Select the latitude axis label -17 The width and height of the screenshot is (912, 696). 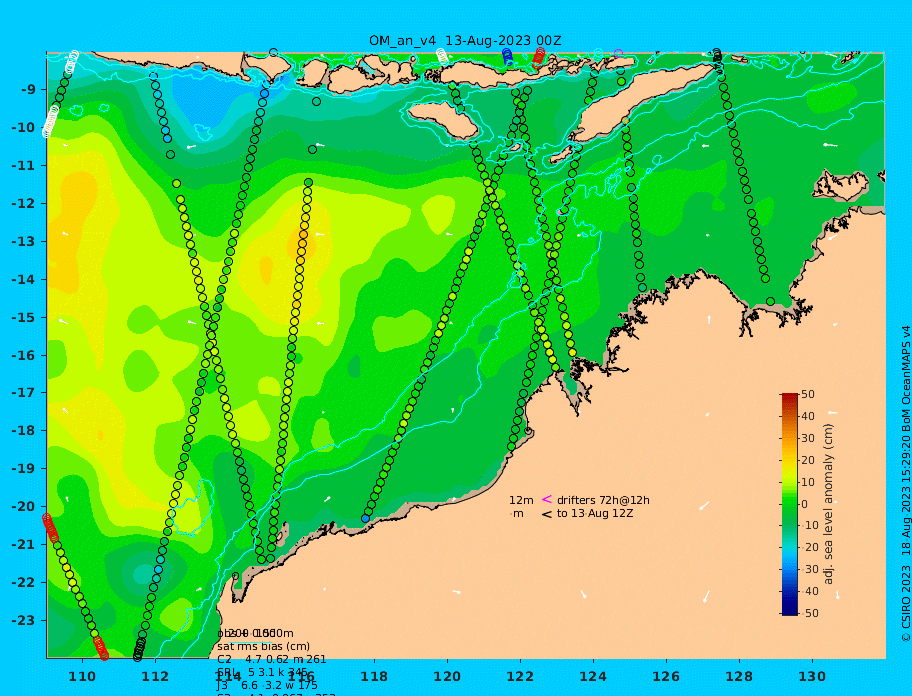point(24,393)
